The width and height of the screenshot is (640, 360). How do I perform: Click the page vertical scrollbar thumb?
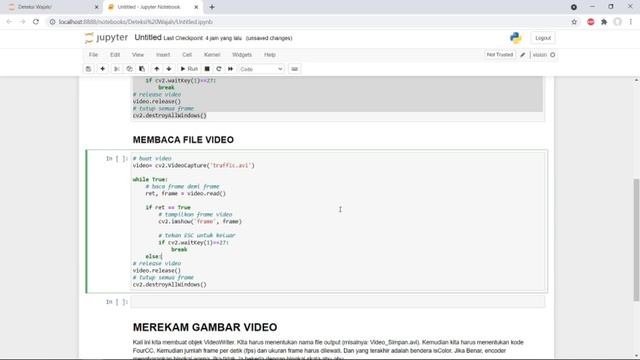pos(636,240)
